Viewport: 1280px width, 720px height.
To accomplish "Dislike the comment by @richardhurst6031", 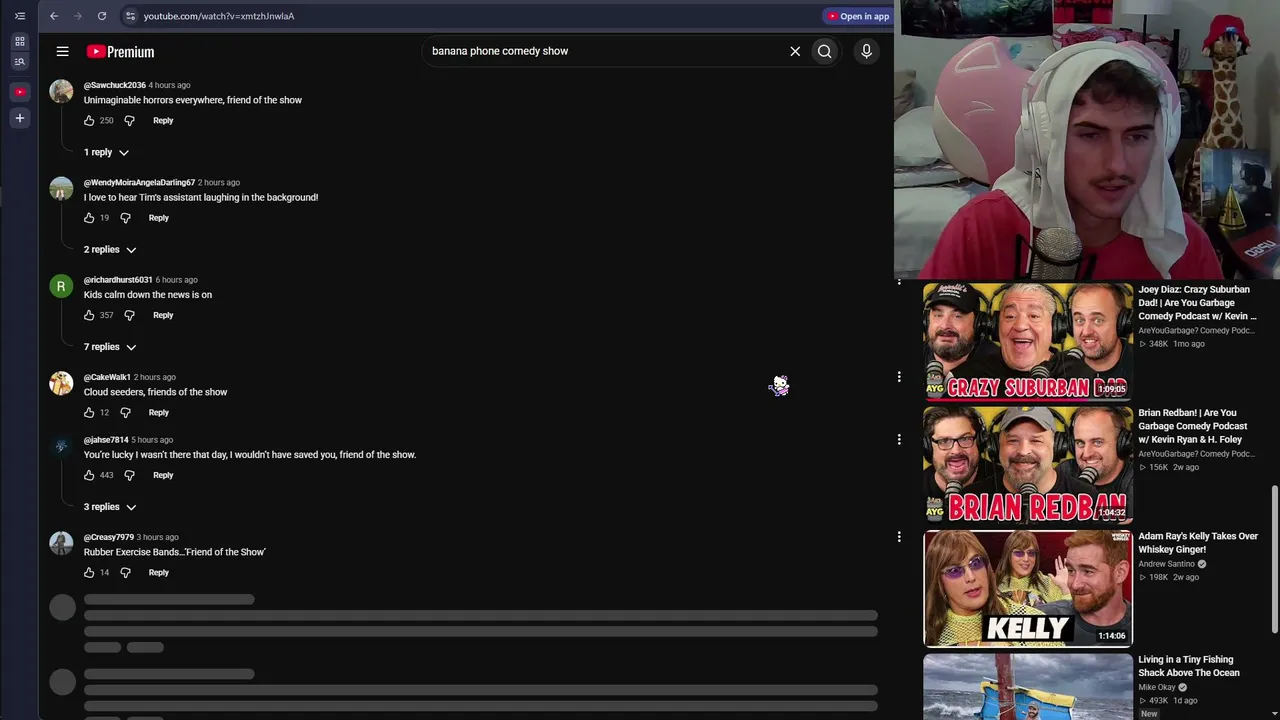I will click(x=129, y=315).
